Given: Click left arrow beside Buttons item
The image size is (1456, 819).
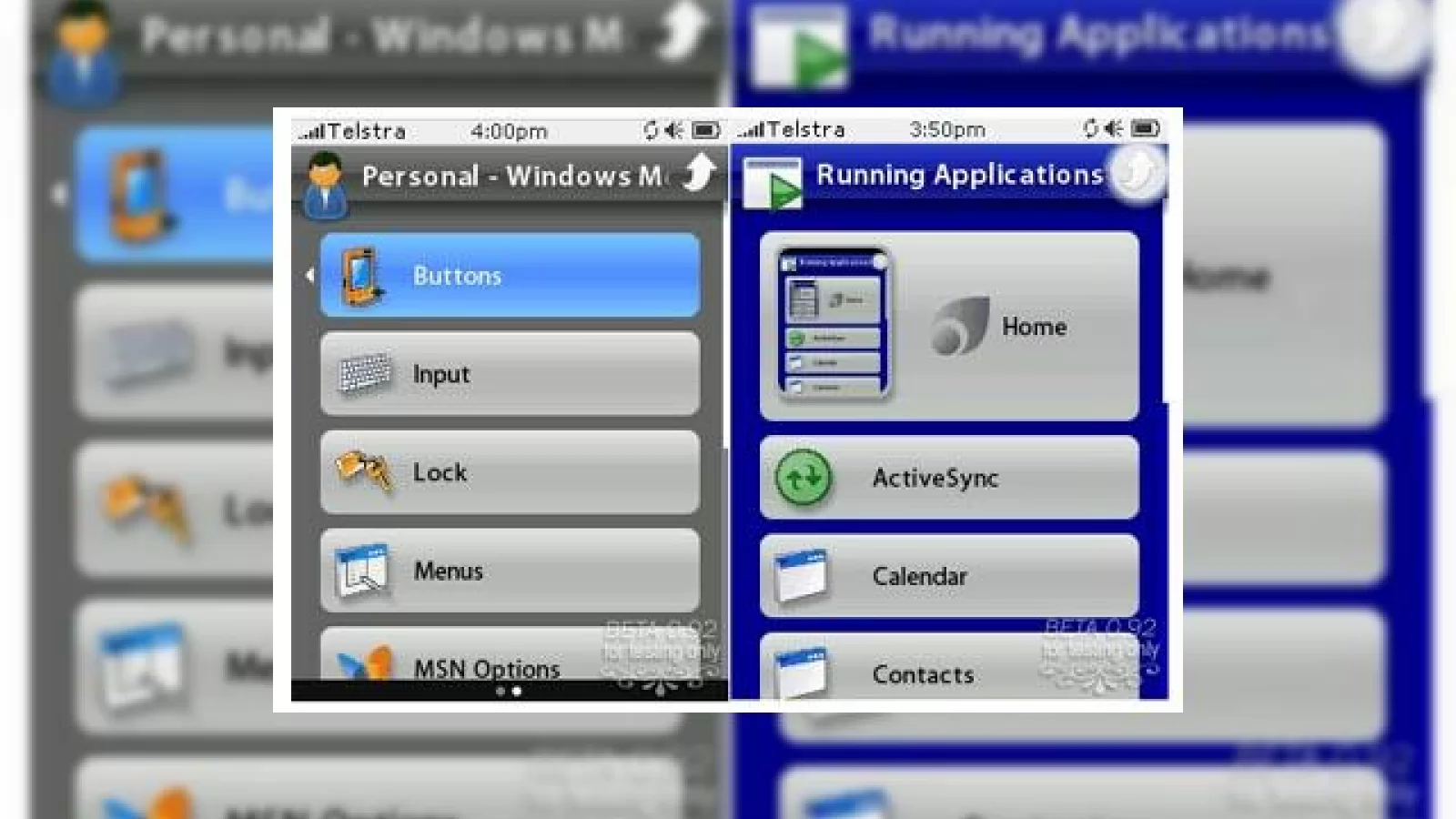Looking at the screenshot, I should point(310,275).
